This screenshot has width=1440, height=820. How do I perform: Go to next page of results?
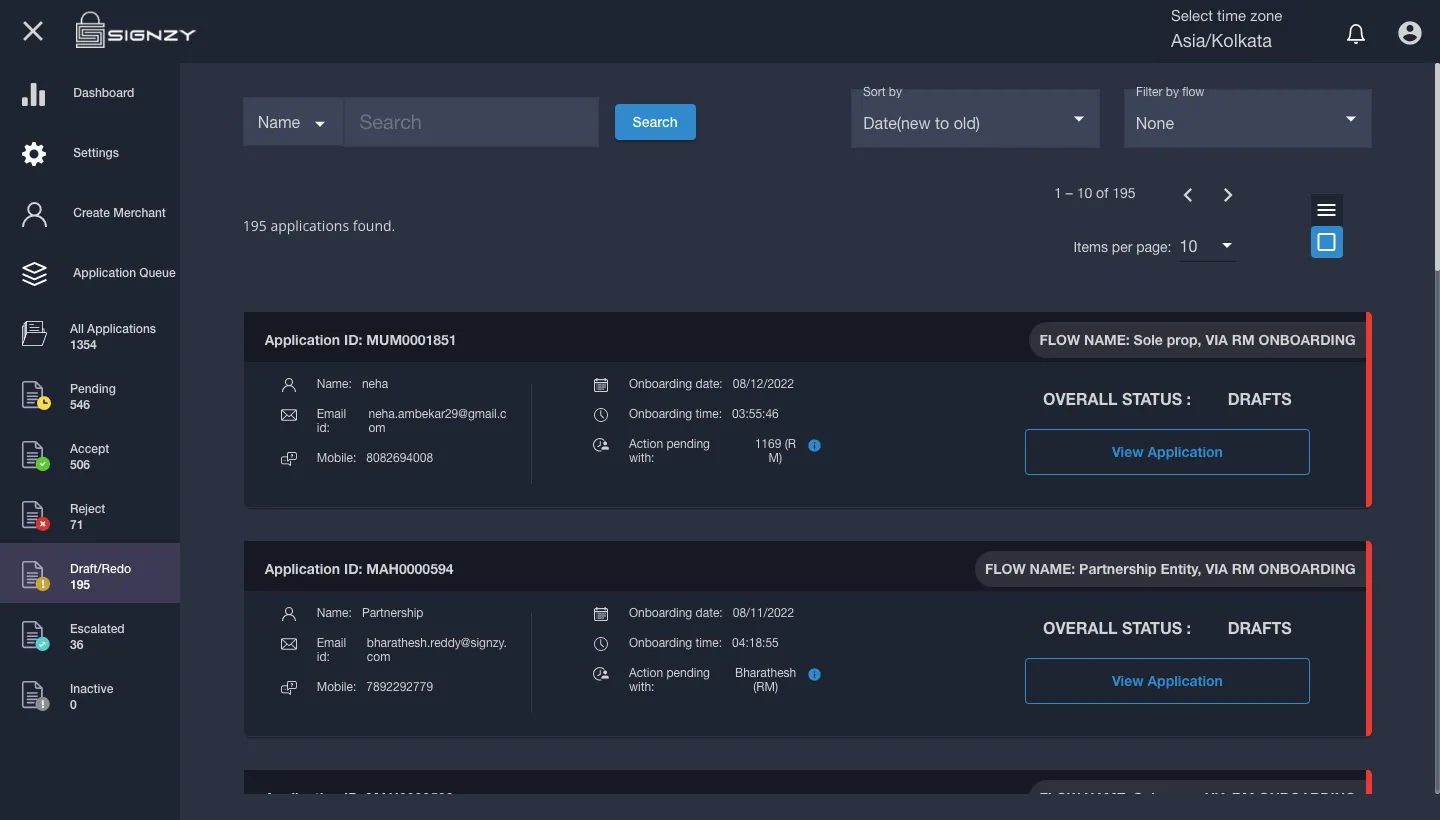[1228, 195]
